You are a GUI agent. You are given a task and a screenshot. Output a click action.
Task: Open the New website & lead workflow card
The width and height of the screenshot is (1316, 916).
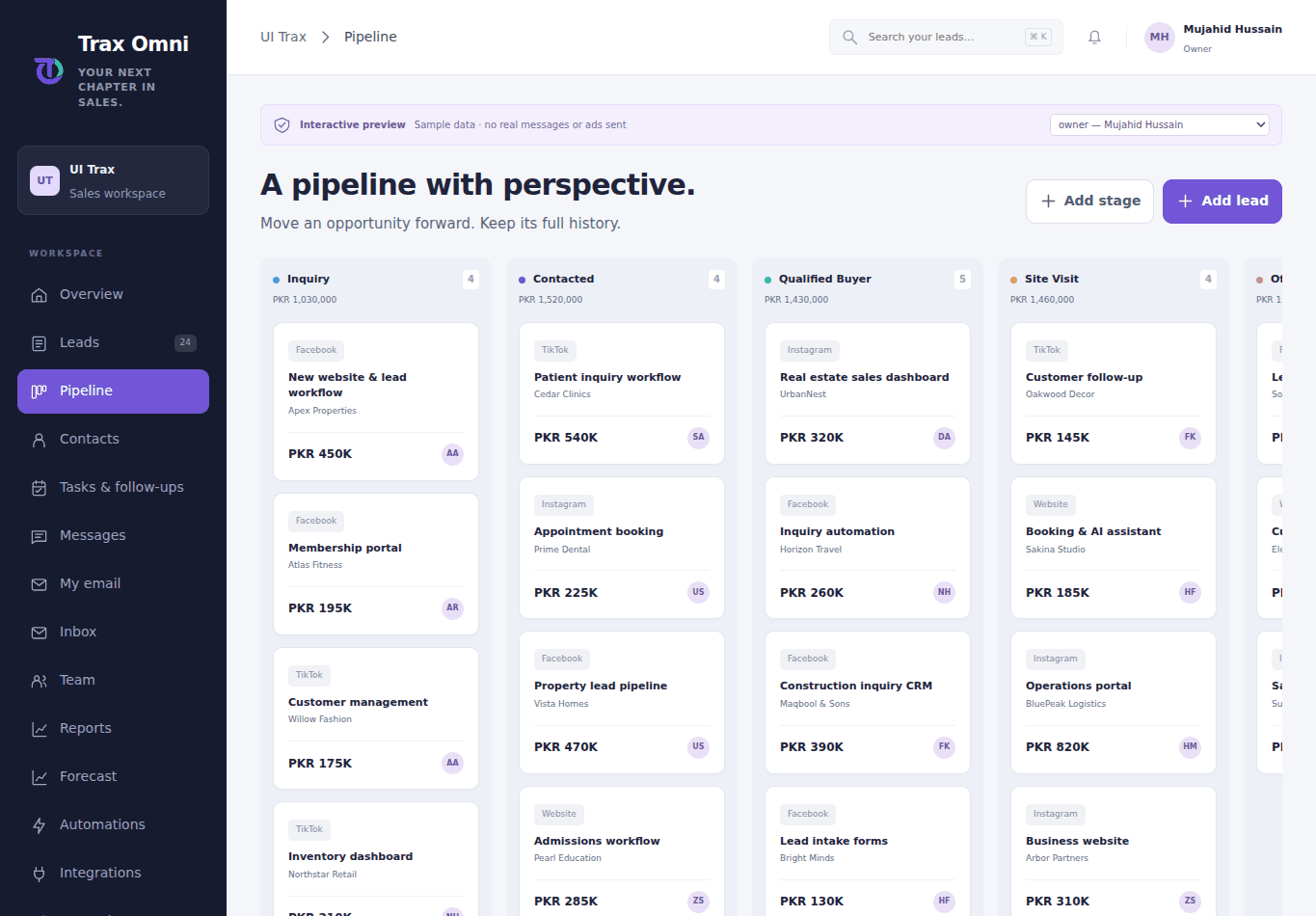pos(376,402)
